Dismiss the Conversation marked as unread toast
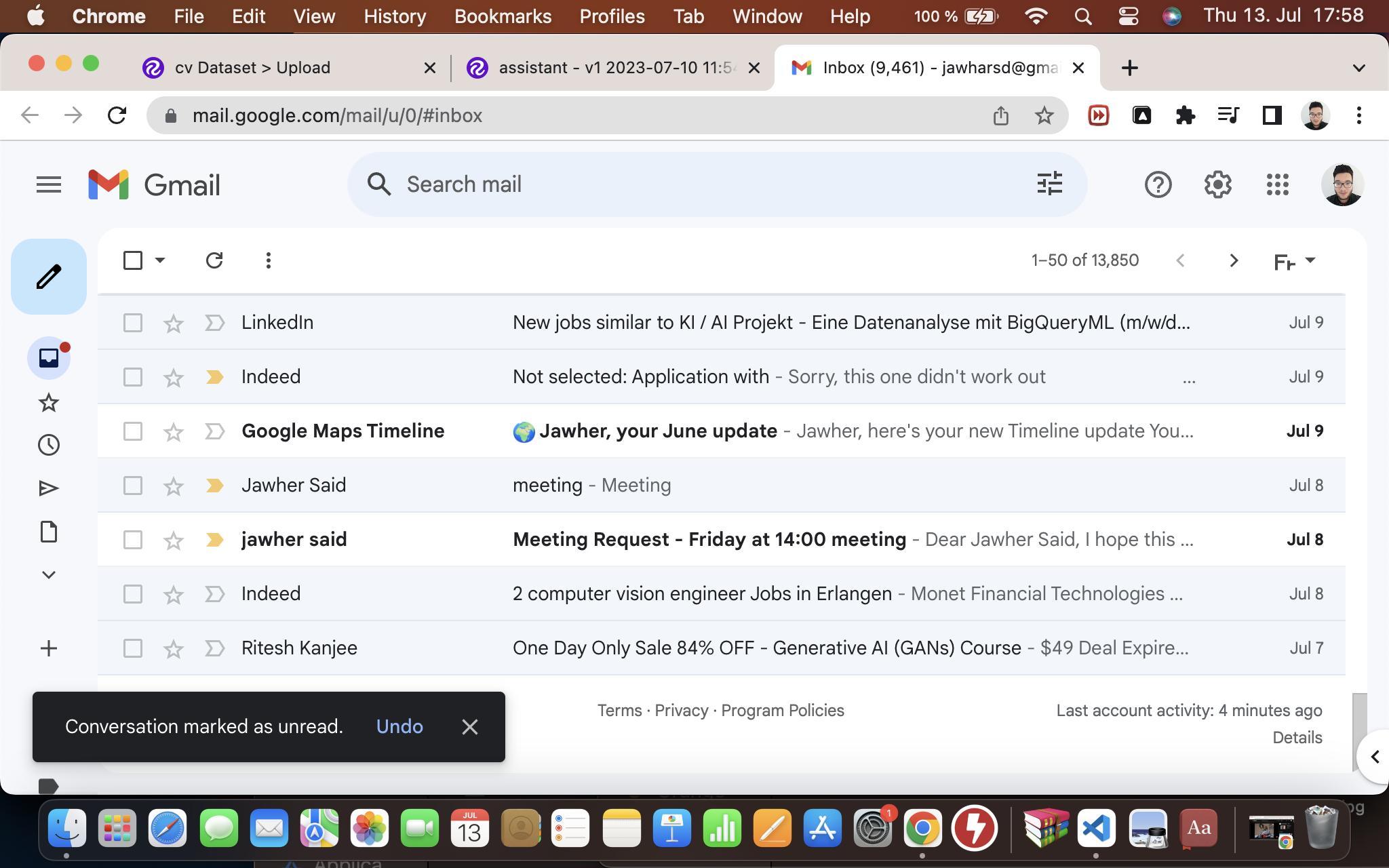 tap(469, 727)
